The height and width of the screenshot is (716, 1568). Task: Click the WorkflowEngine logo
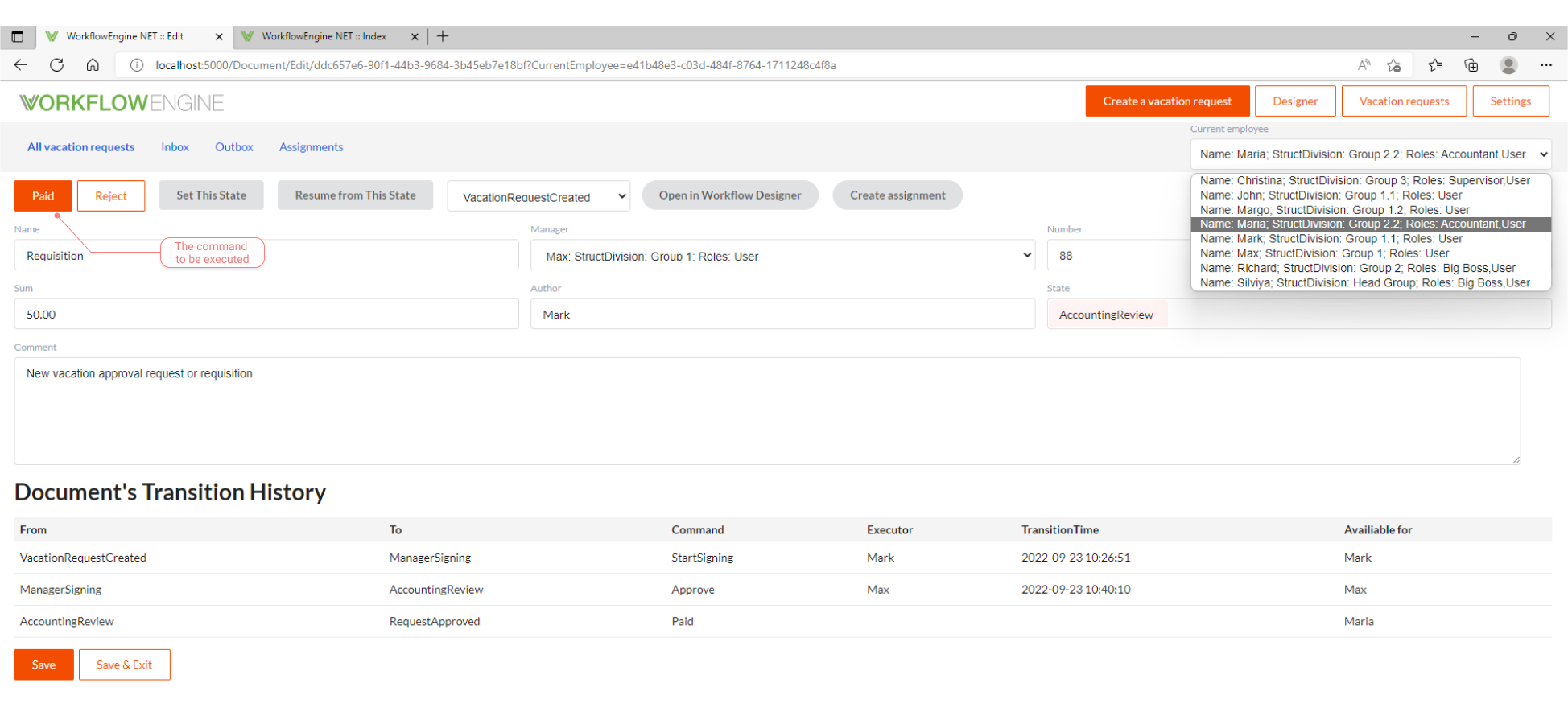click(122, 103)
